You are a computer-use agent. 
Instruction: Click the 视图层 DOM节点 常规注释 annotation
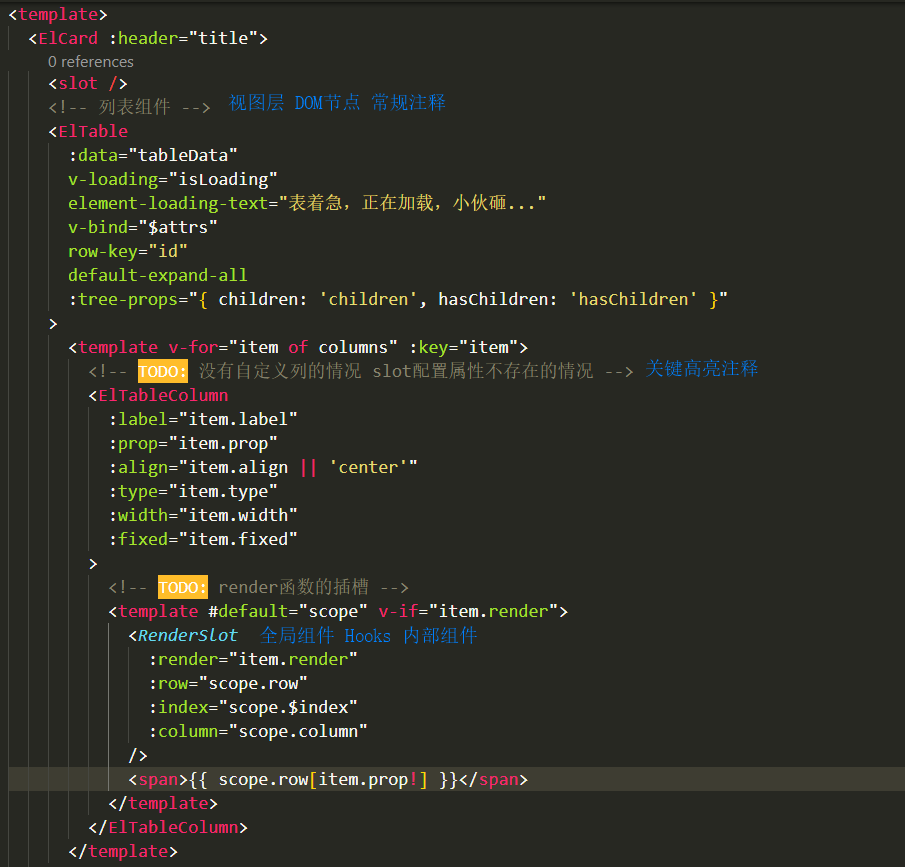pos(337,103)
